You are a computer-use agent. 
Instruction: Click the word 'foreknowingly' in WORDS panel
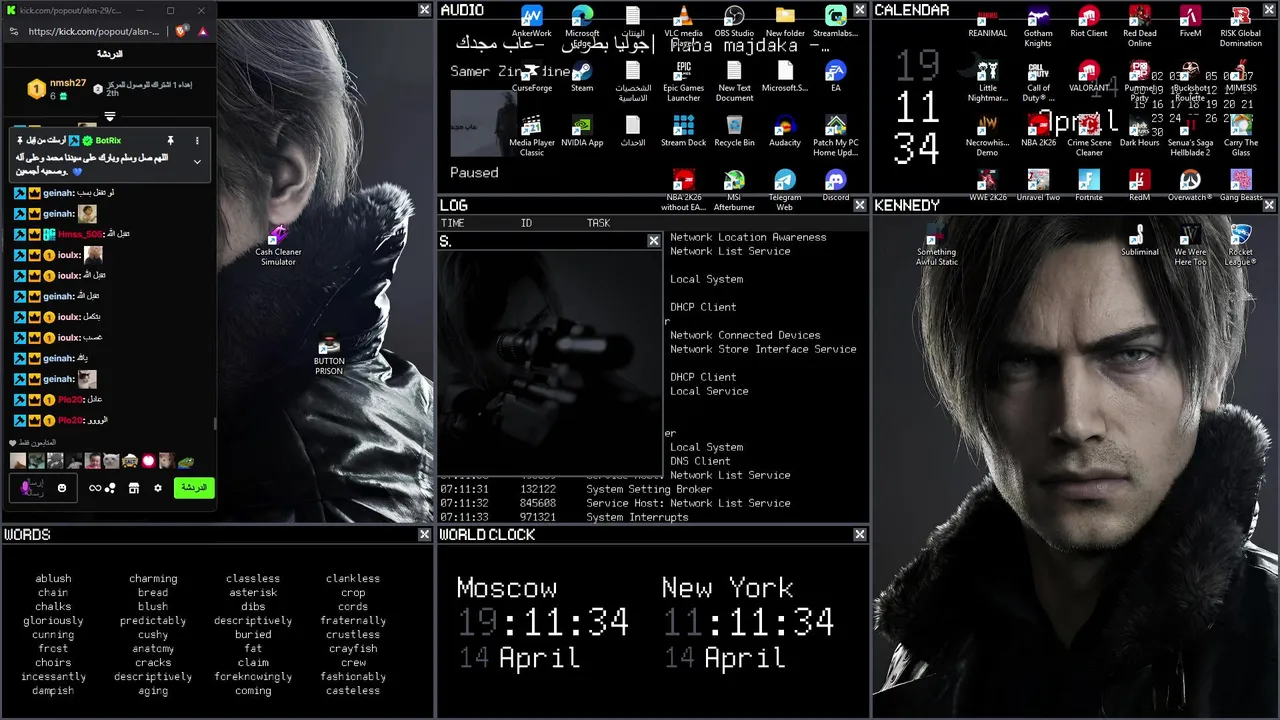(x=253, y=677)
